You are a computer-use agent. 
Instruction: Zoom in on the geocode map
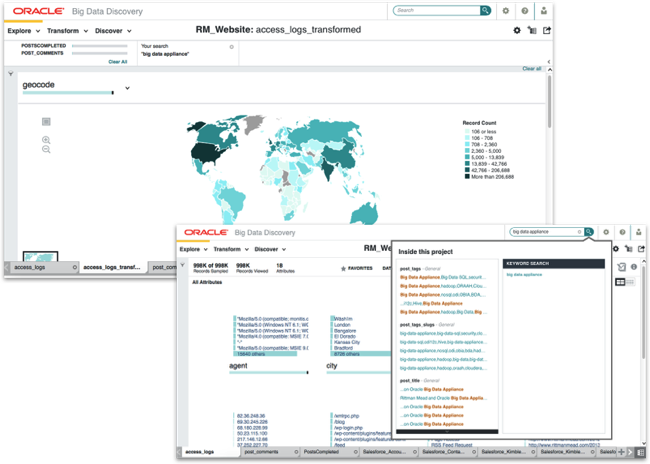46,140
